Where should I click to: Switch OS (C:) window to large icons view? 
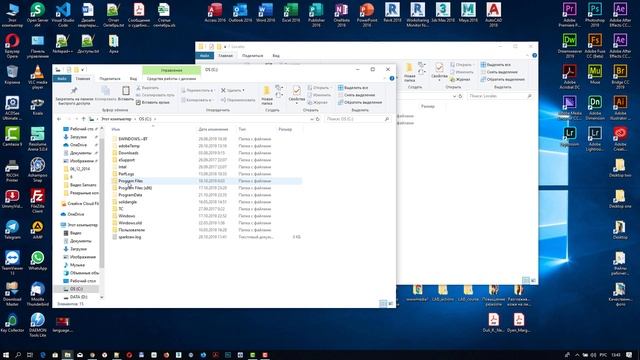391,303
